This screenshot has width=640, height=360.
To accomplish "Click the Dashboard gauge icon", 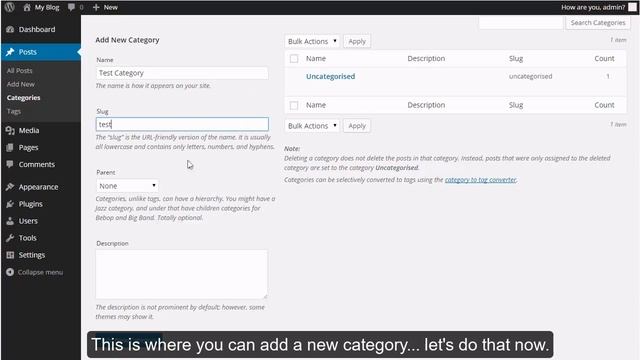I will tap(10, 29).
